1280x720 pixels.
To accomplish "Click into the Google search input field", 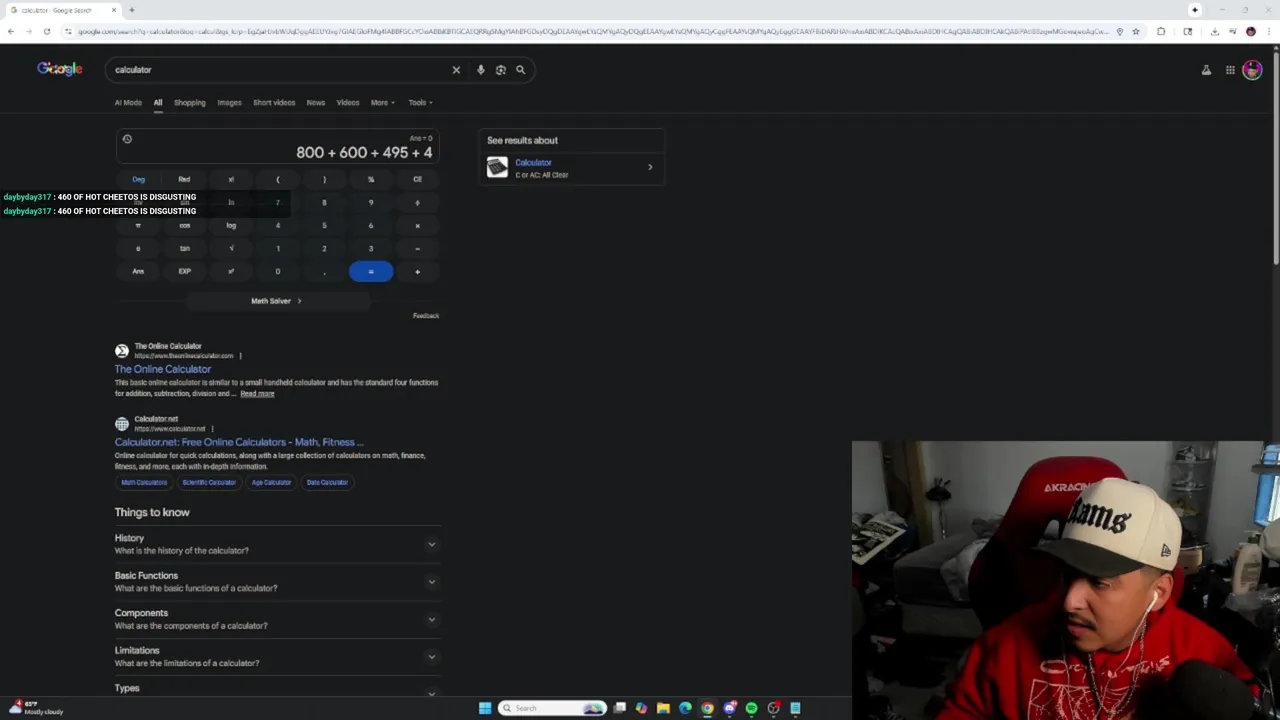I will point(280,70).
